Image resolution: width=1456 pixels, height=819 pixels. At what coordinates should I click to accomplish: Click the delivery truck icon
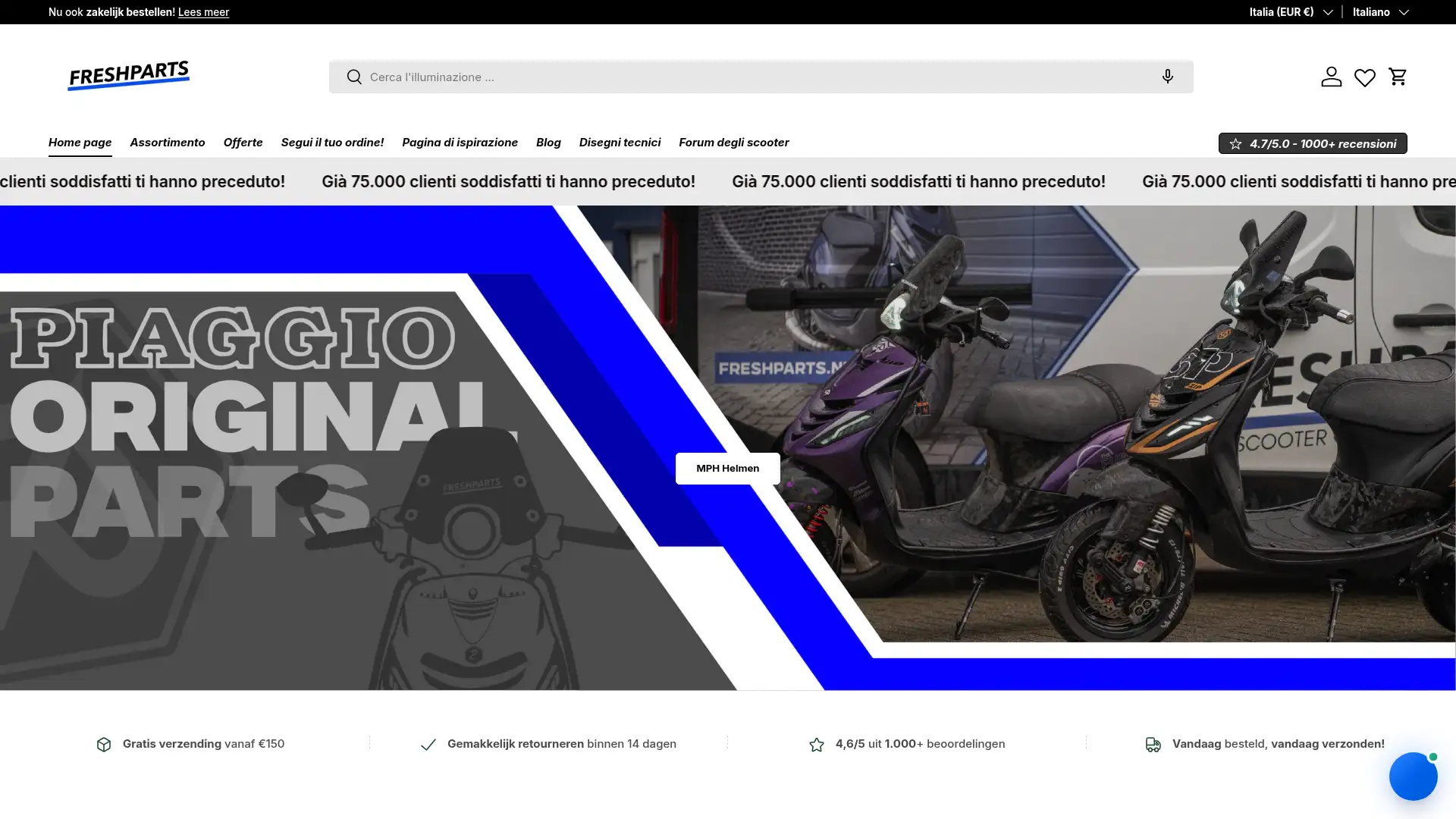click(x=1153, y=745)
